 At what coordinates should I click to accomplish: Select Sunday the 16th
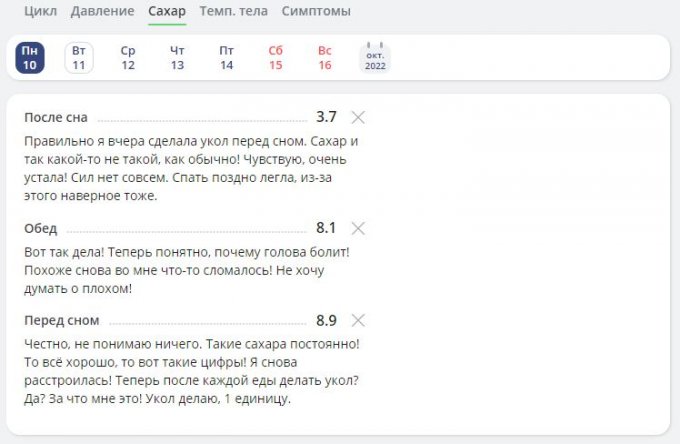point(325,58)
